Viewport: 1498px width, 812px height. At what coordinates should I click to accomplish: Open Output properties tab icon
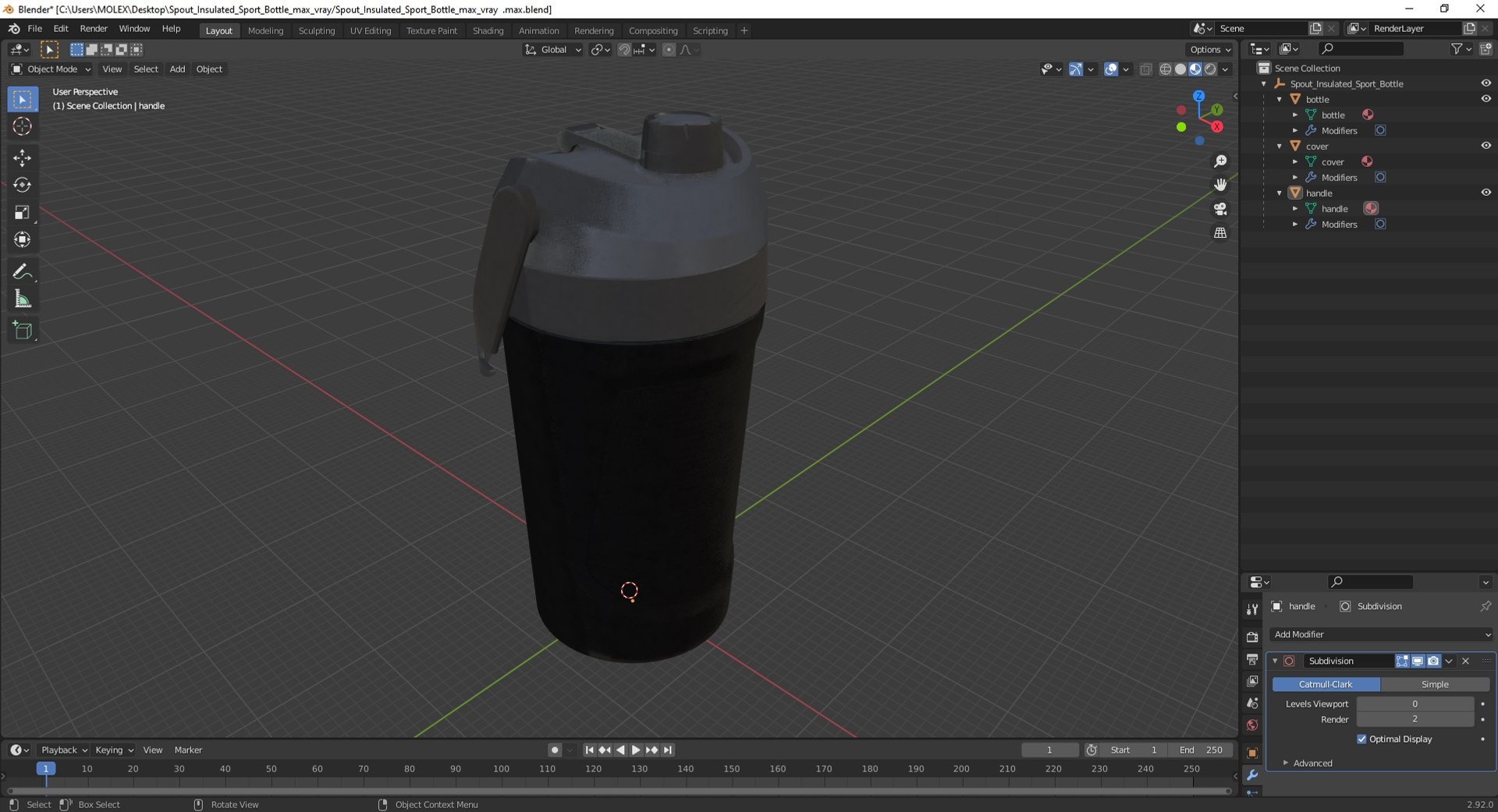click(x=1252, y=659)
